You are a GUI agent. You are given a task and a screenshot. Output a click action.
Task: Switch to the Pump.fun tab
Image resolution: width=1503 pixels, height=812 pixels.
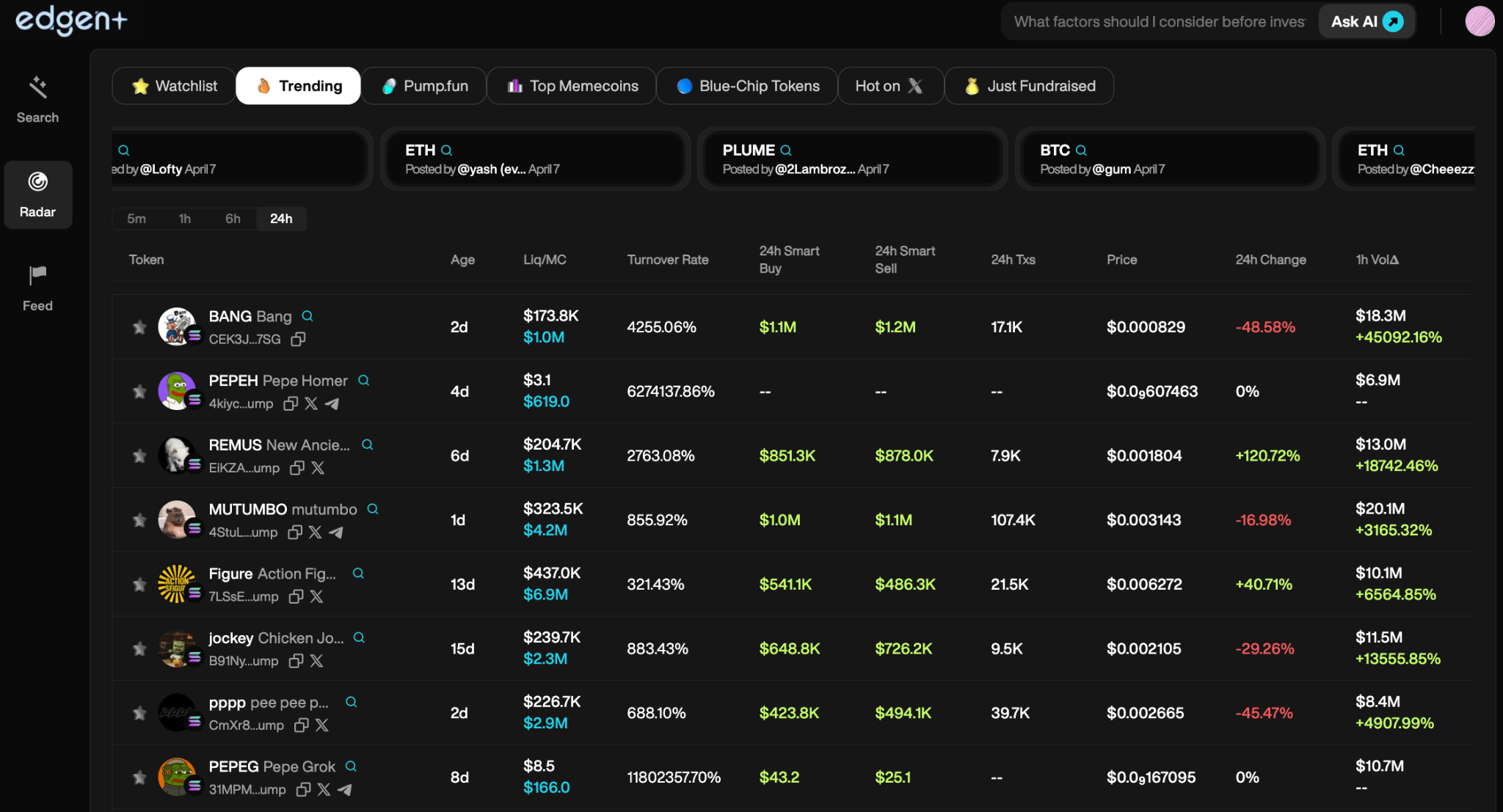tap(423, 86)
